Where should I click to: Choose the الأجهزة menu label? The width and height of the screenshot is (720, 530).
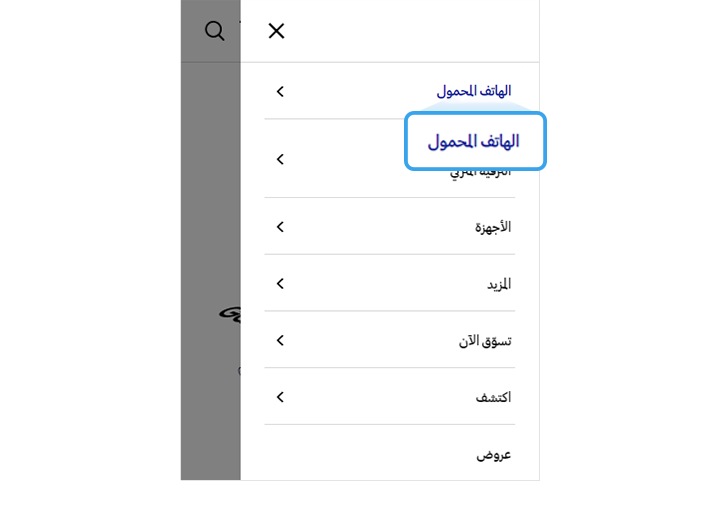[x=493, y=227]
